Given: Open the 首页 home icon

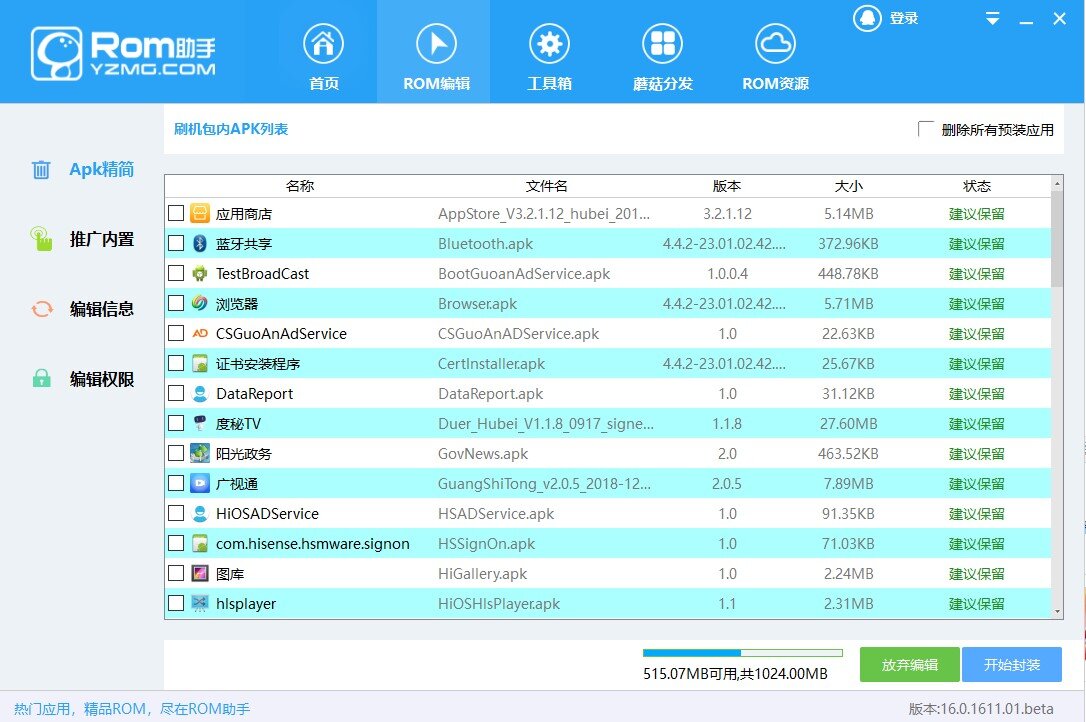Looking at the screenshot, I should tap(323, 44).
